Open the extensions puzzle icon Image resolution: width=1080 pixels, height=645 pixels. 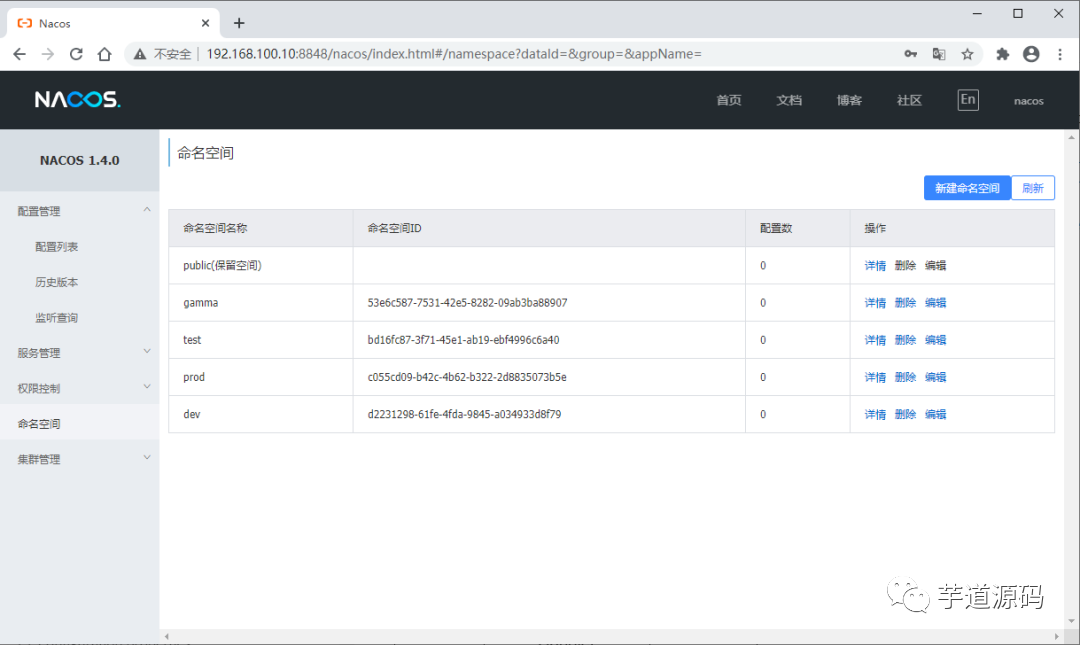point(1002,54)
